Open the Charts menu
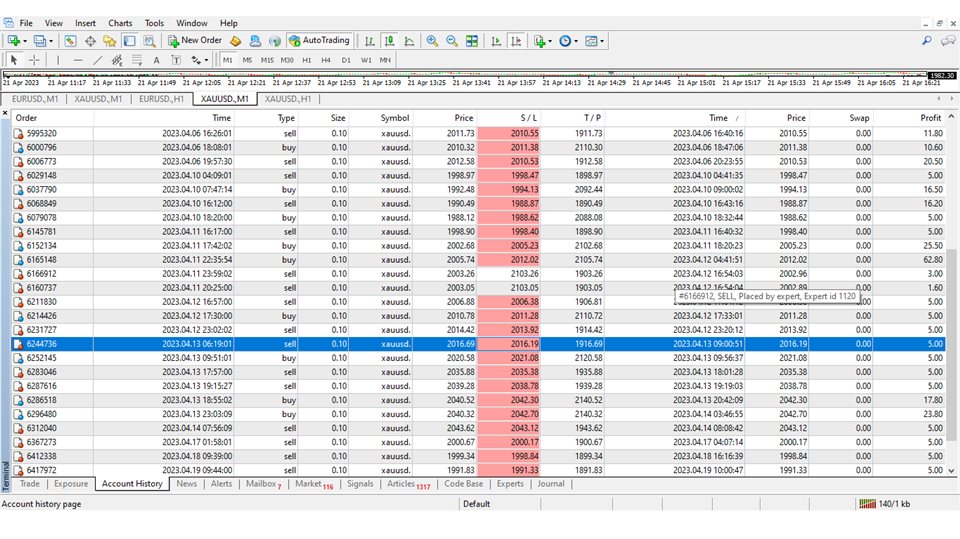960x539 pixels. click(x=120, y=23)
